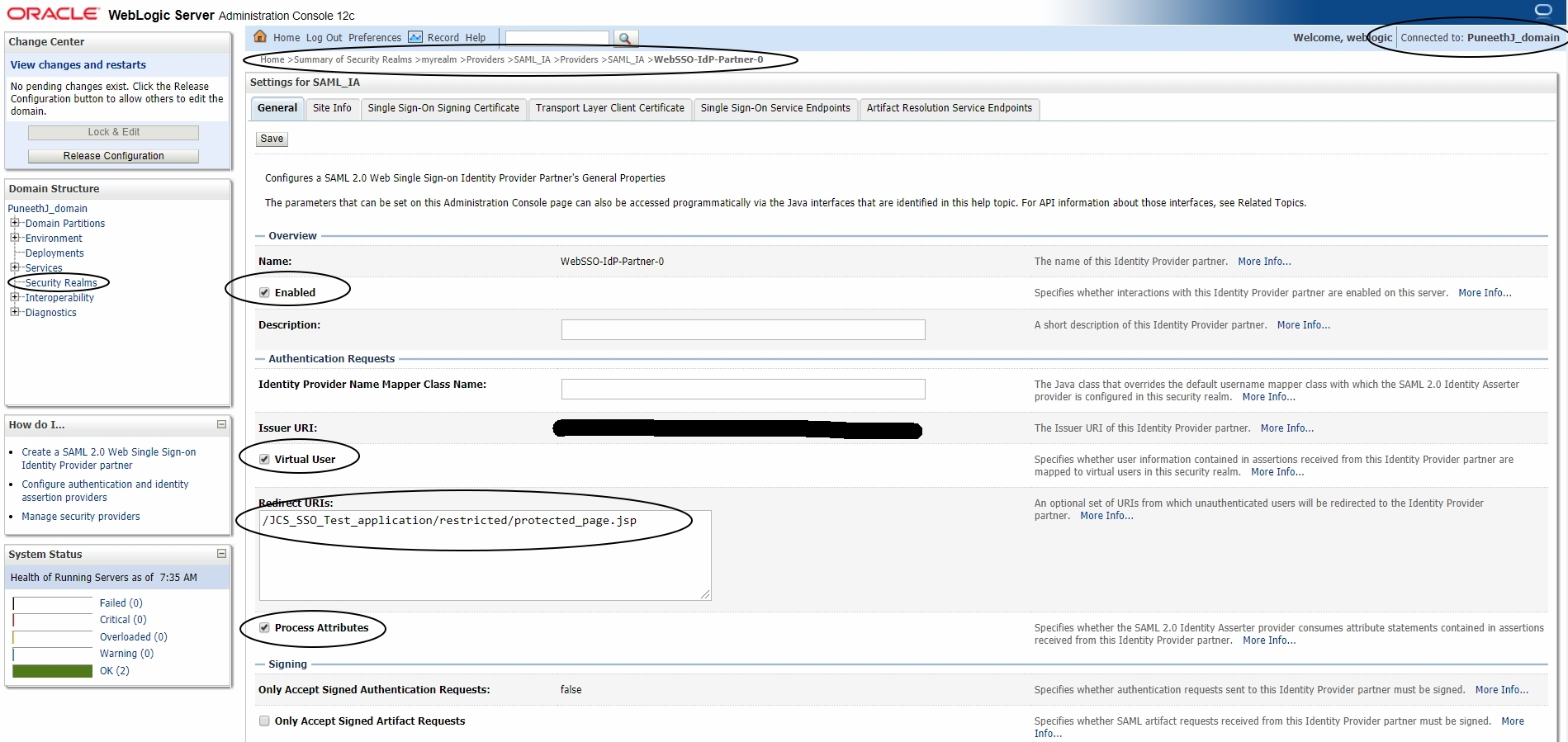Select Transport Layer Client Certificate tab
This screenshot has height=742, width=1568.
[x=609, y=108]
